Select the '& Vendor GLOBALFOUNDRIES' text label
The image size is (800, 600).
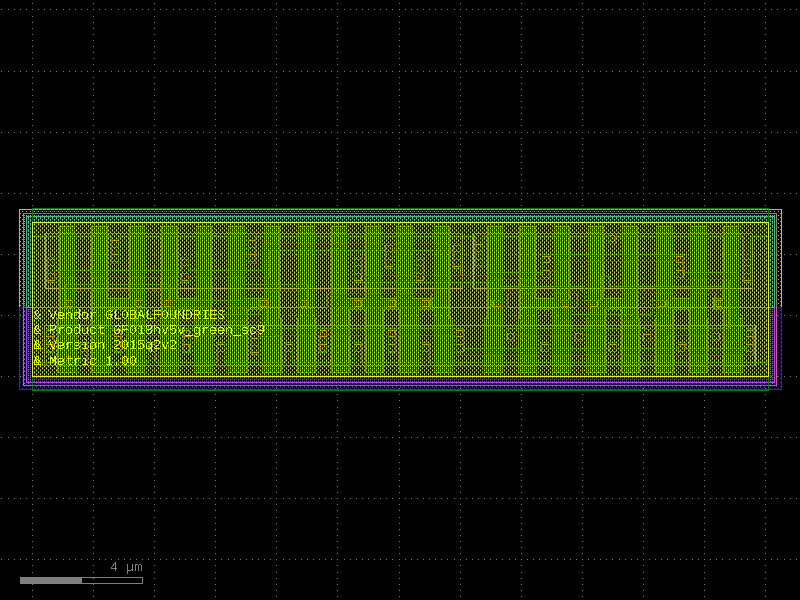[x=129, y=315]
